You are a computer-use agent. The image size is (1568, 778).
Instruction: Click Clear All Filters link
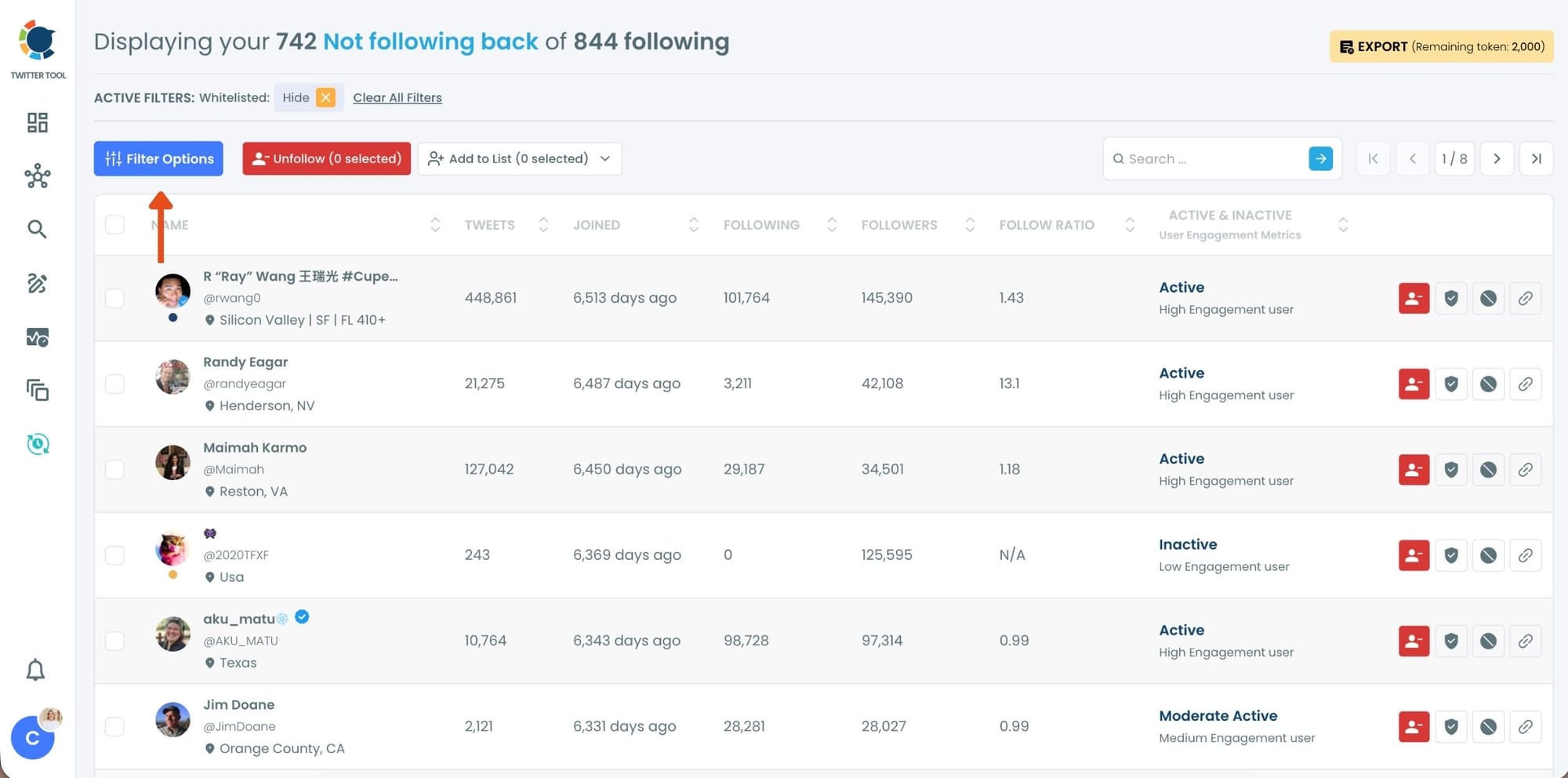click(x=397, y=98)
